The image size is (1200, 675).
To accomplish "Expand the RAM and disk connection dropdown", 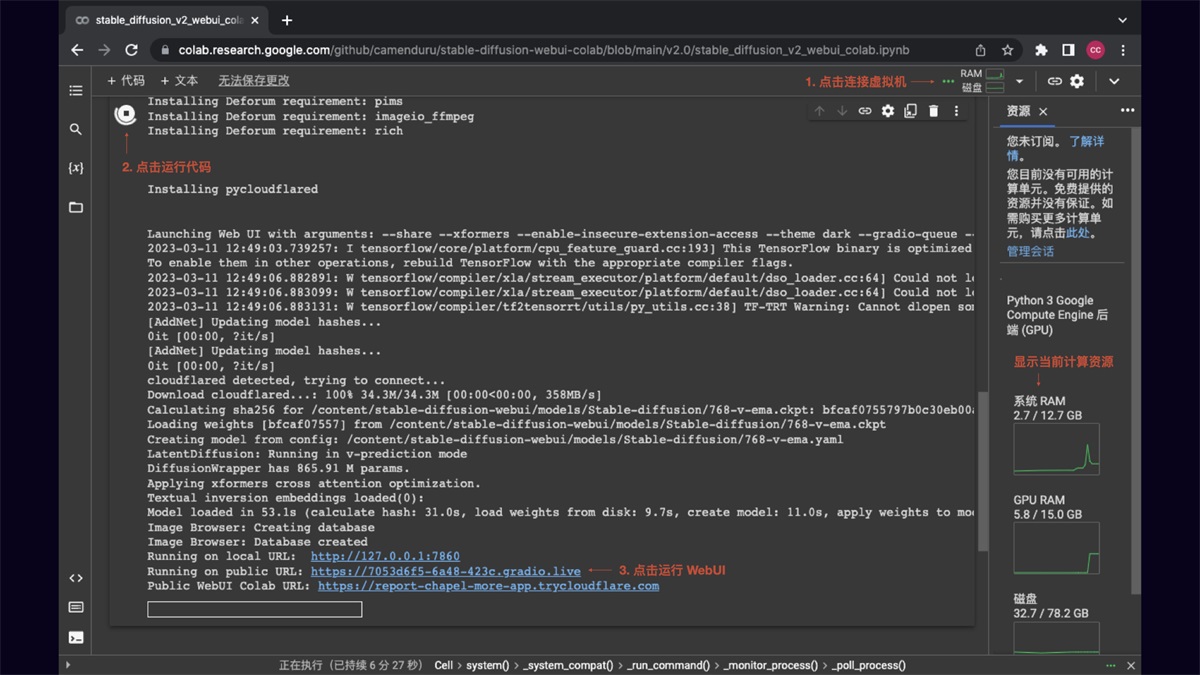I will pos(1019,81).
